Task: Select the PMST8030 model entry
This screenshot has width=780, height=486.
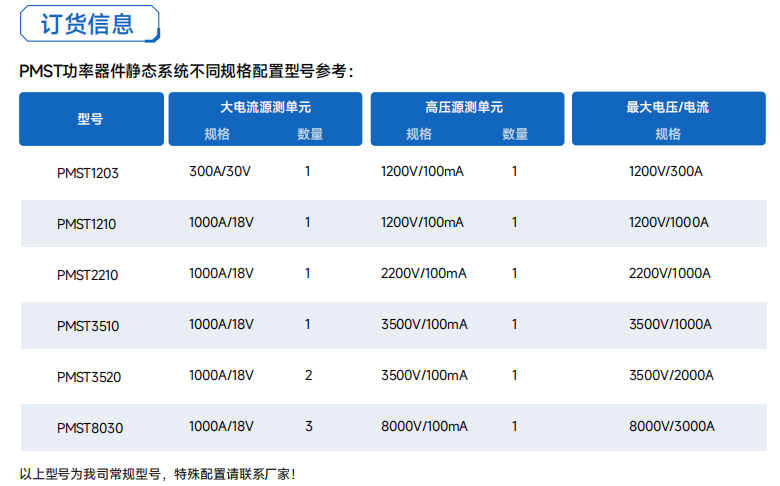Action: click(90, 428)
